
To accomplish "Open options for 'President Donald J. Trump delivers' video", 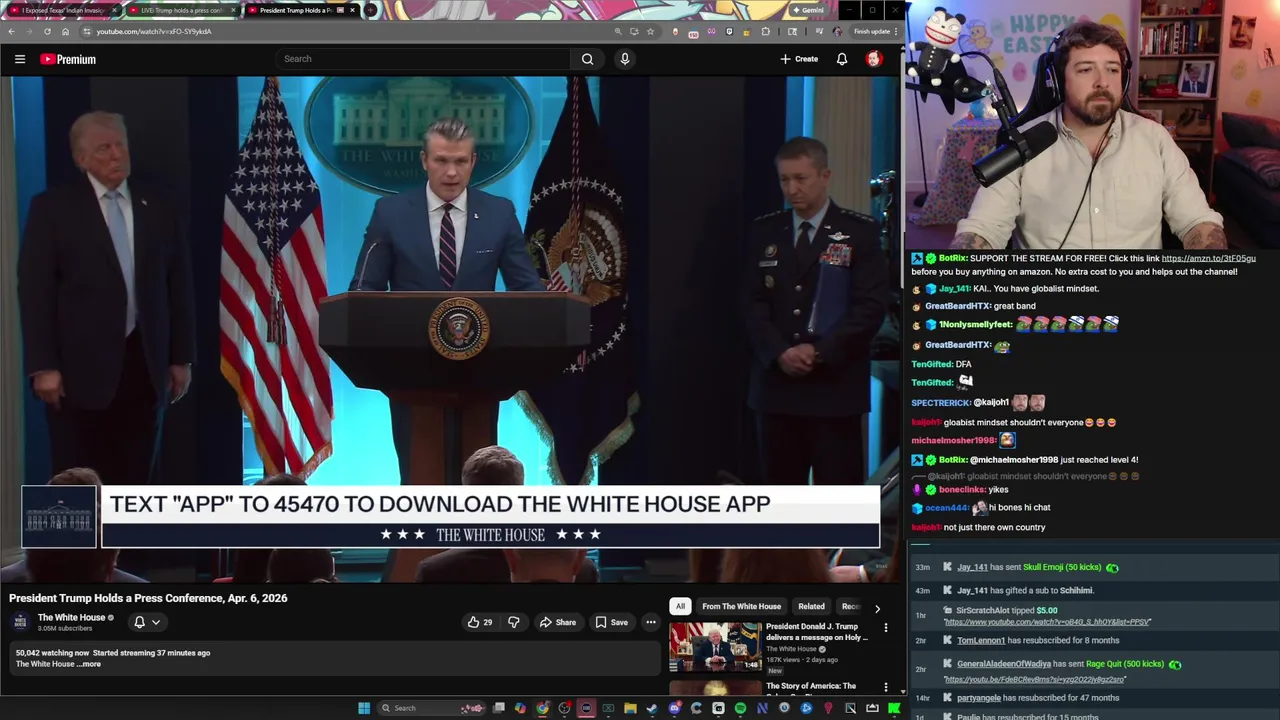I will [x=885, y=628].
